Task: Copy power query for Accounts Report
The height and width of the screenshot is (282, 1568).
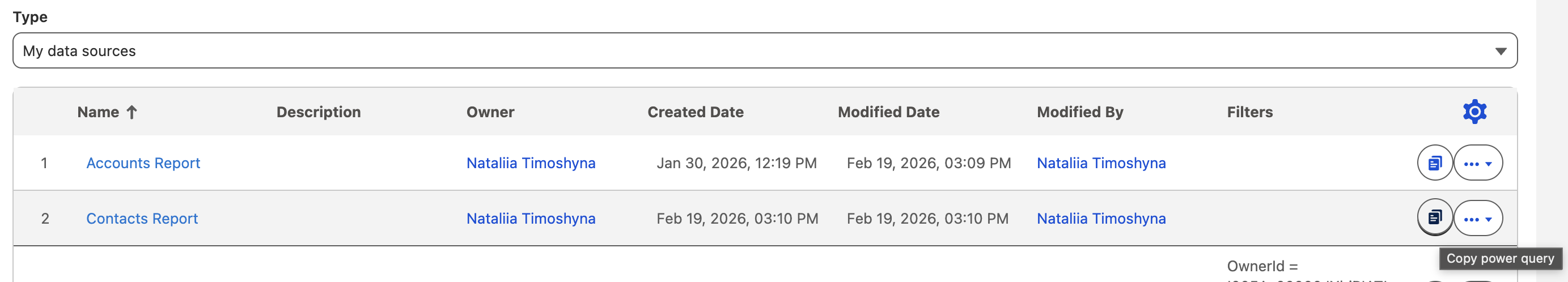Action: click(x=1435, y=163)
